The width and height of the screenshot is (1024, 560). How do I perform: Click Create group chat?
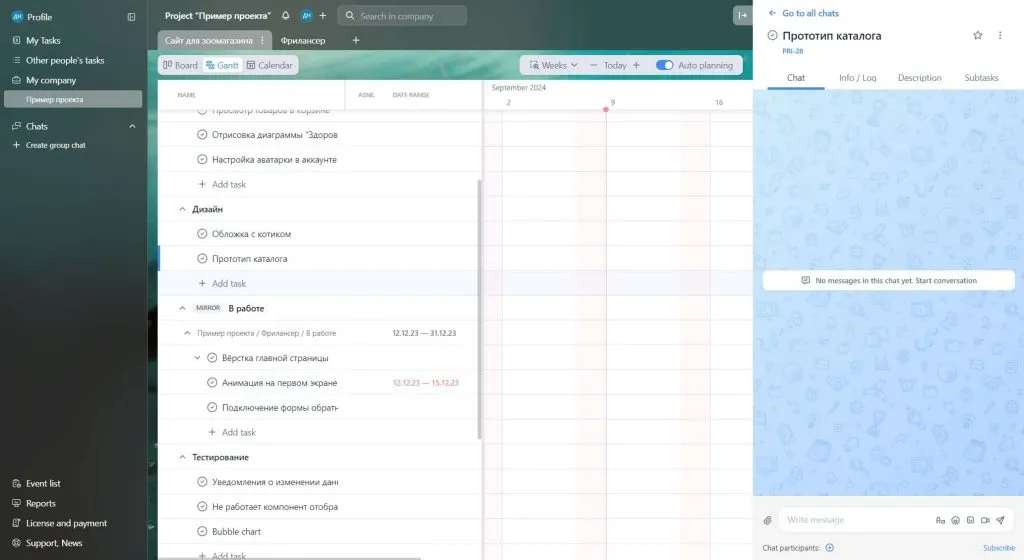click(x=49, y=145)
